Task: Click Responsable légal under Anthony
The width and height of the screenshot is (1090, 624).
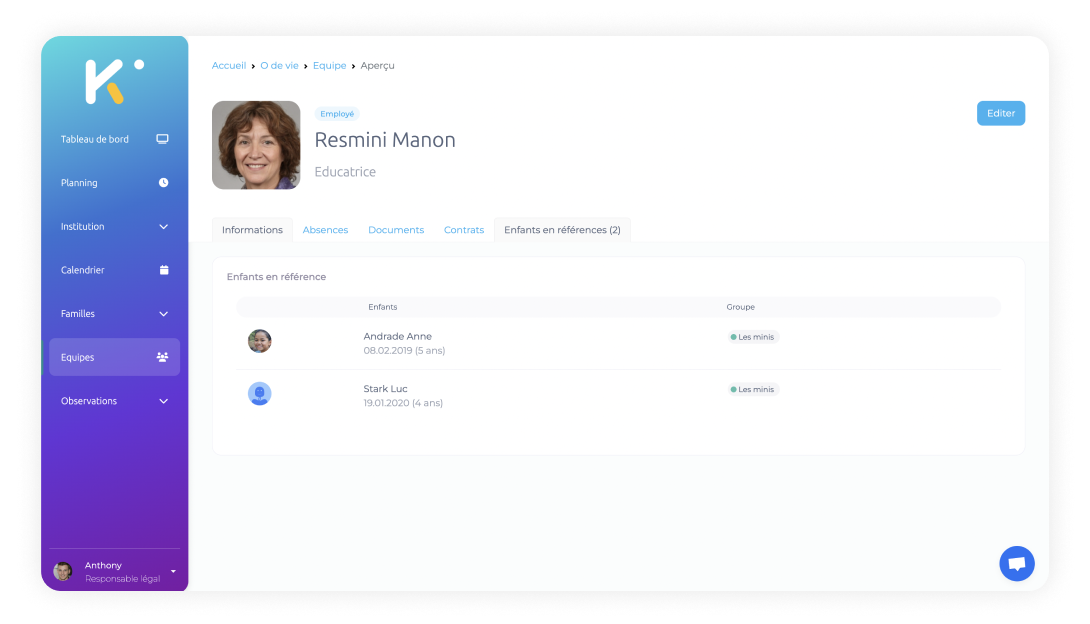Action: [122, 579]
